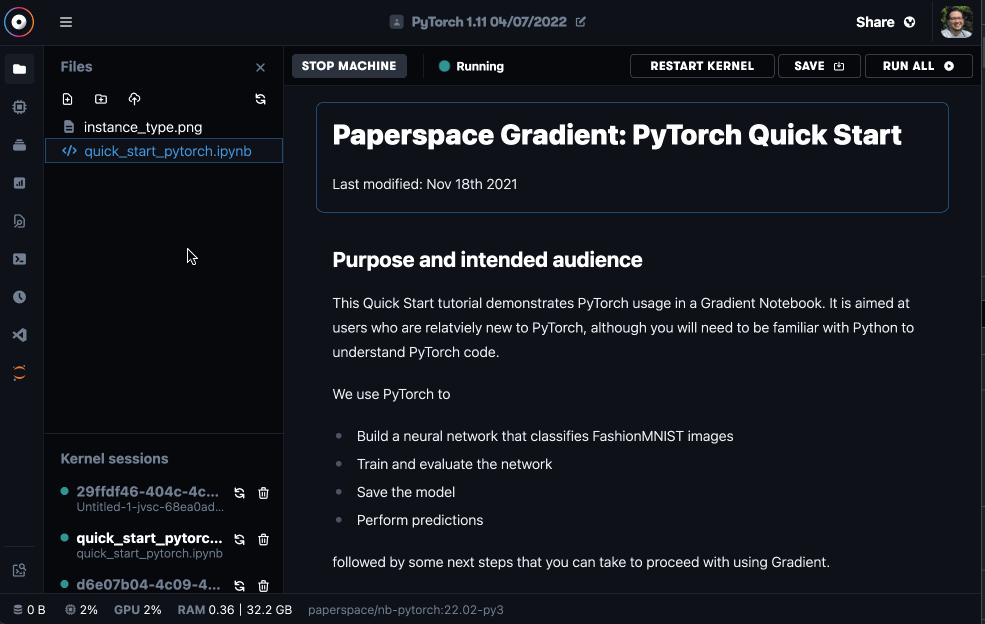Click Last modified: Nov 18th 2021 text

tap(425, 184)
